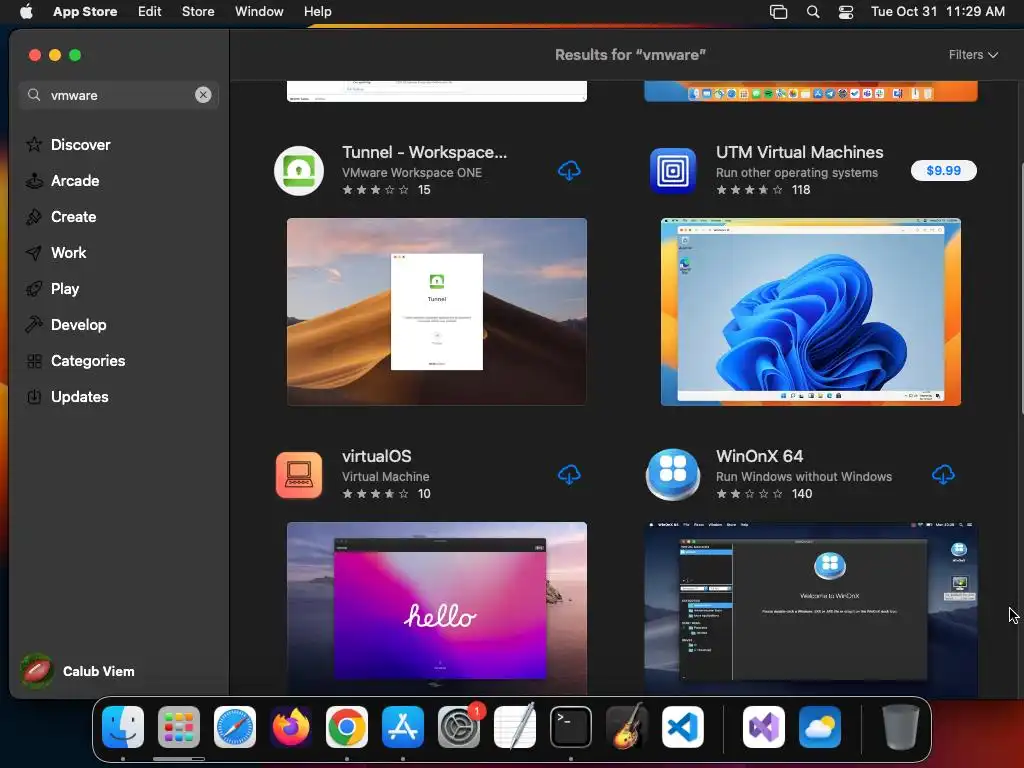Expand the Filters dropdown
Viewport: 1024px width, 768px height.
[x=973, y=55]
